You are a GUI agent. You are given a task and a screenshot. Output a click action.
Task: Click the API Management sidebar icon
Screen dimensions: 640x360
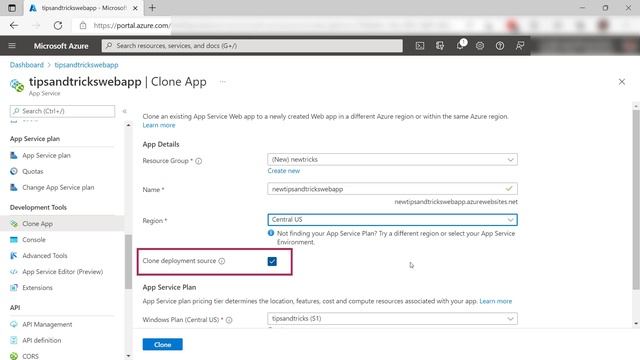click(14, 324)
